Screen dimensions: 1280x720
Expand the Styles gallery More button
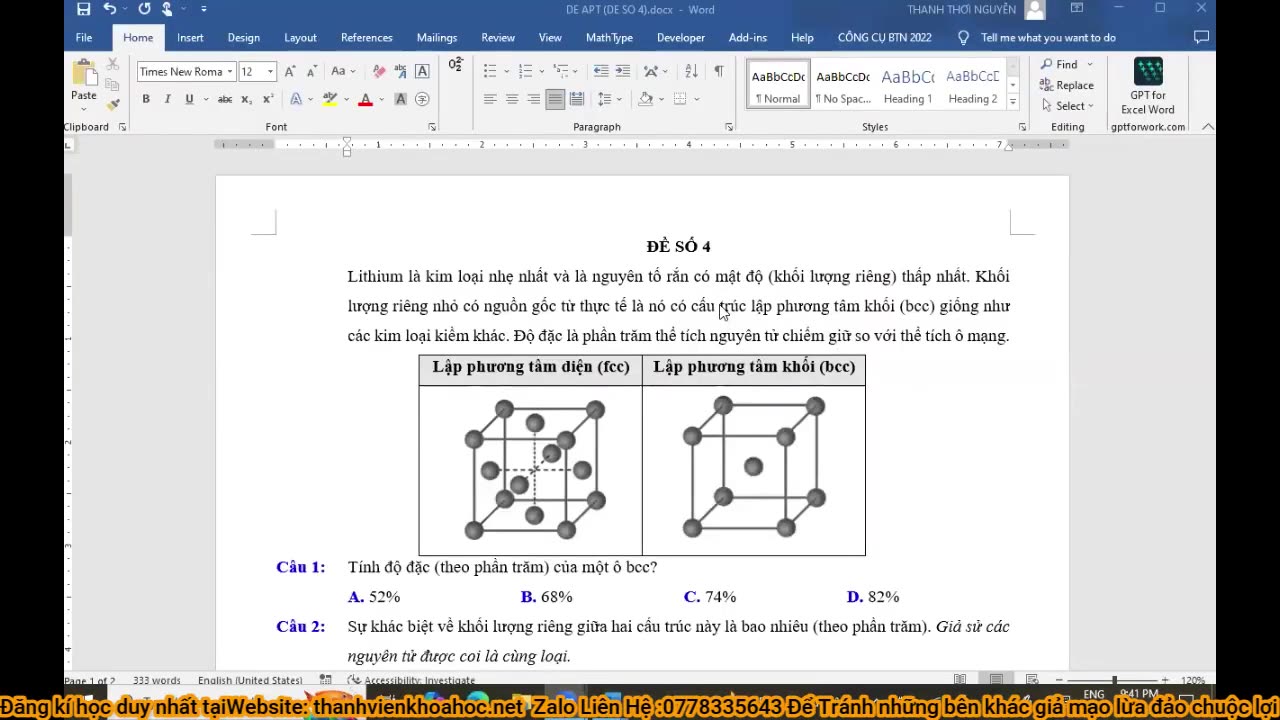(x=1012, y=102)
